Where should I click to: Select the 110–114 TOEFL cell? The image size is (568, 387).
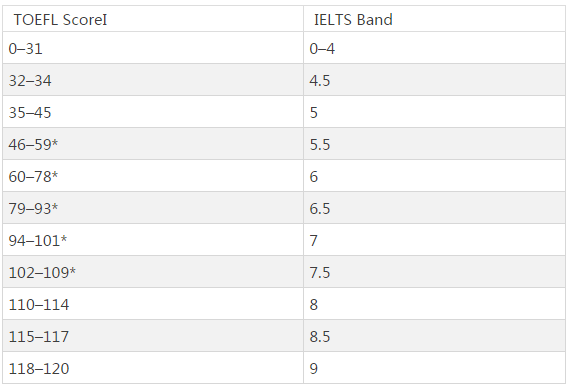(153, 304)
